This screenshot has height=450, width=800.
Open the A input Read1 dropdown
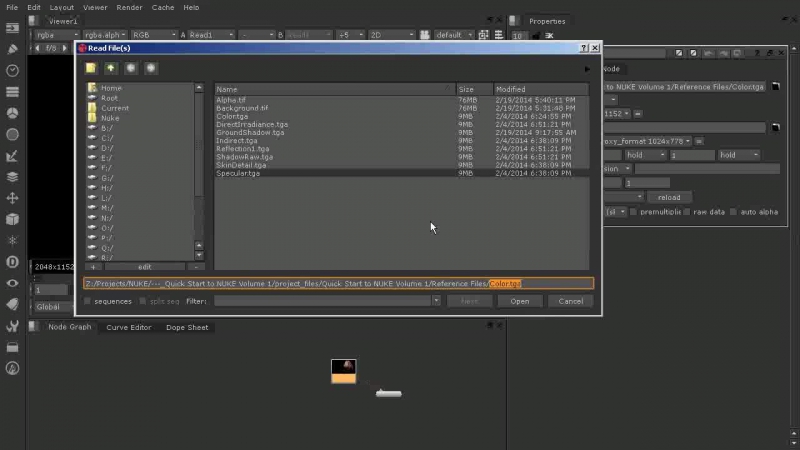[x=211, y=35]
